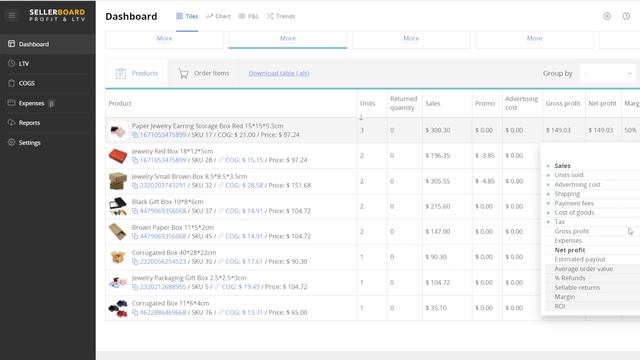
Task: Copy ID icon for Corrugated Box 11*6*4cm
Action: pos(135,313)
